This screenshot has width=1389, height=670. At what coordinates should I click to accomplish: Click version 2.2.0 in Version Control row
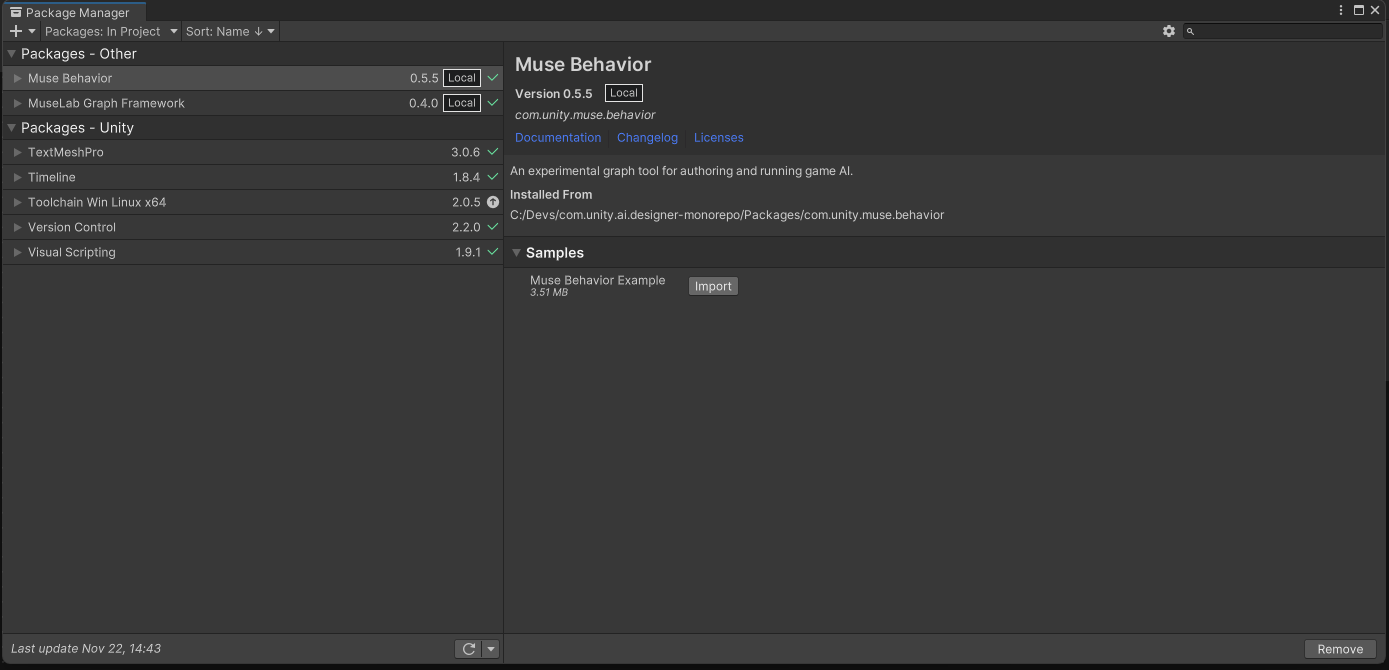(466, 227)
